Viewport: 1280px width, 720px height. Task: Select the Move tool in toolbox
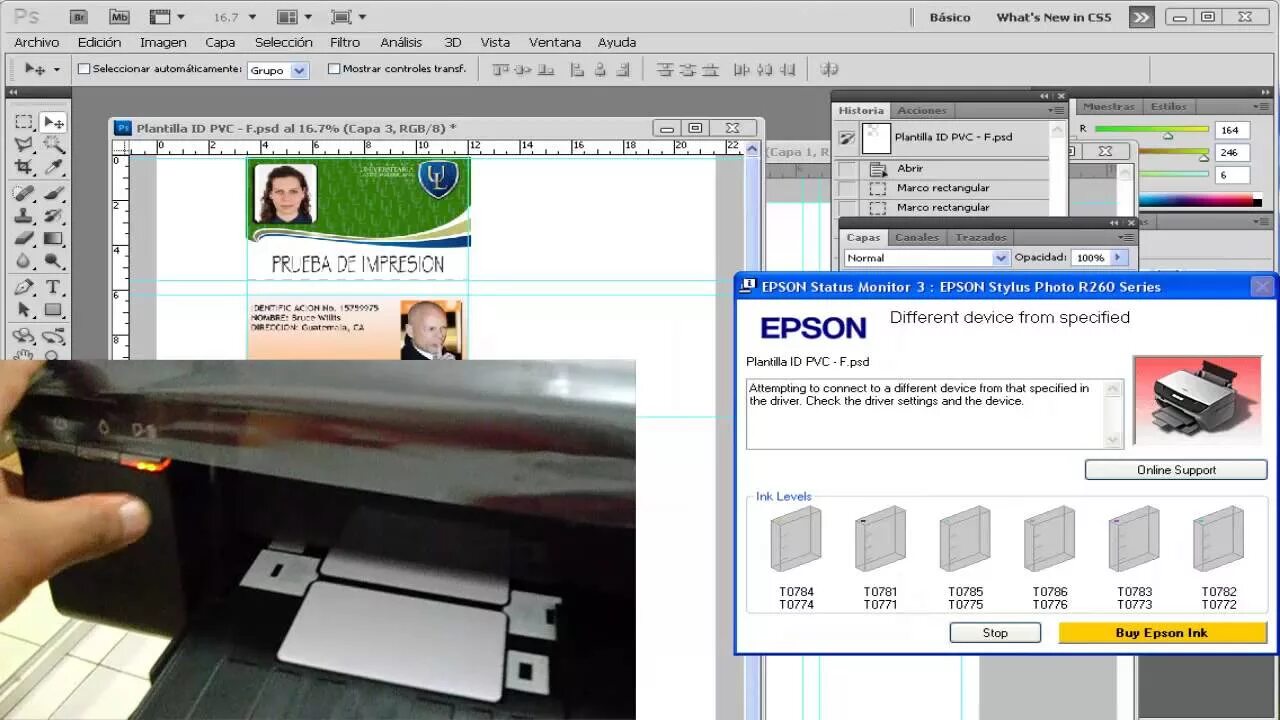click(x=54, y=122)
